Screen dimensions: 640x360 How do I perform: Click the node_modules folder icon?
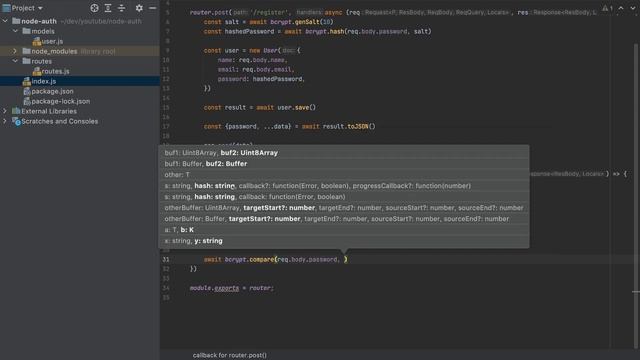(27, 51)
